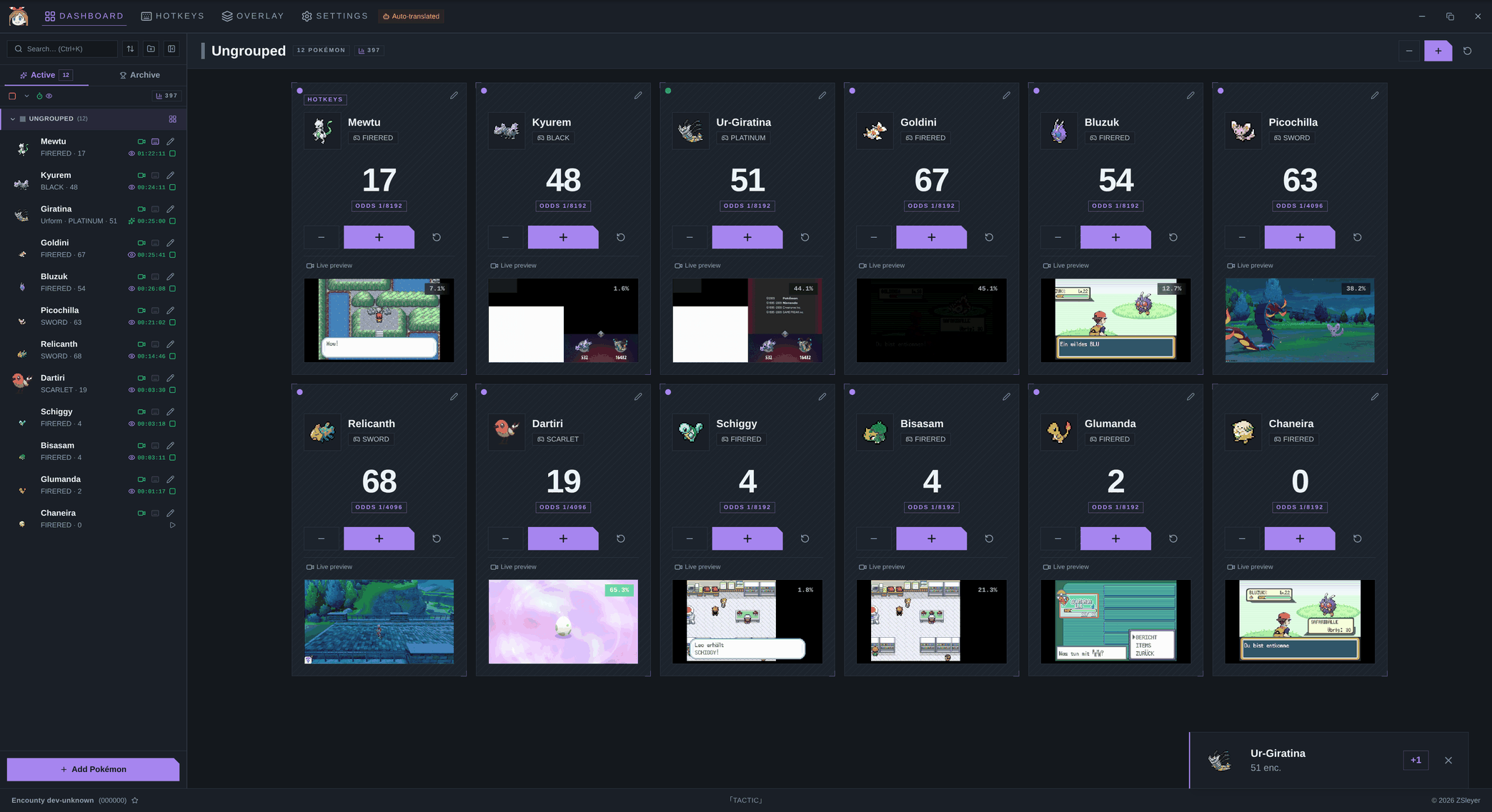The width and height of the screenshot is (1492, 812).
Task: Stop the Mewtu timer using green square
Action: coord(172,154)
